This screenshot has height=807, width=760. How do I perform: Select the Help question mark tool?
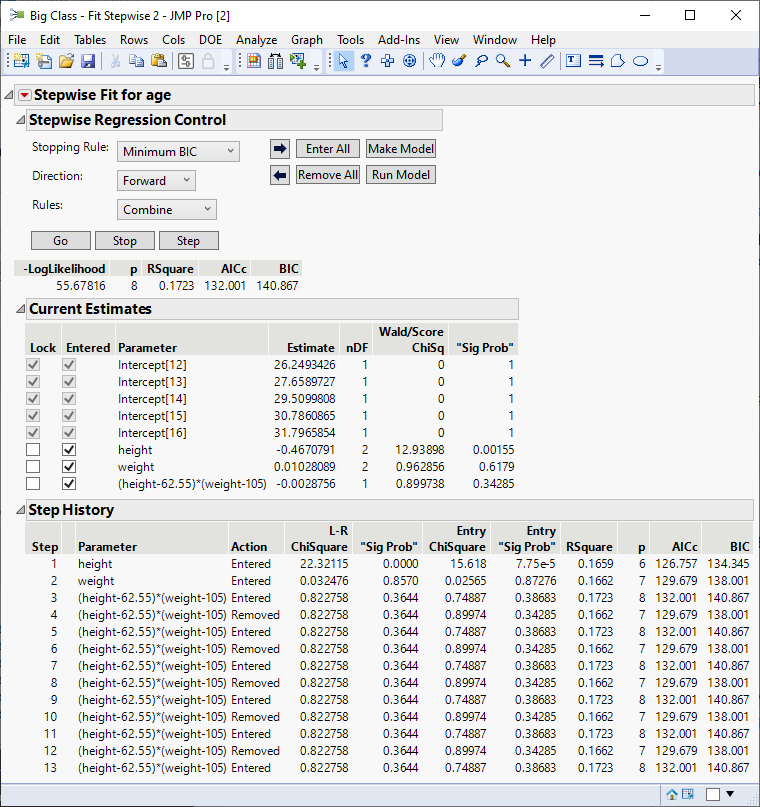click(x=366, y=61)
